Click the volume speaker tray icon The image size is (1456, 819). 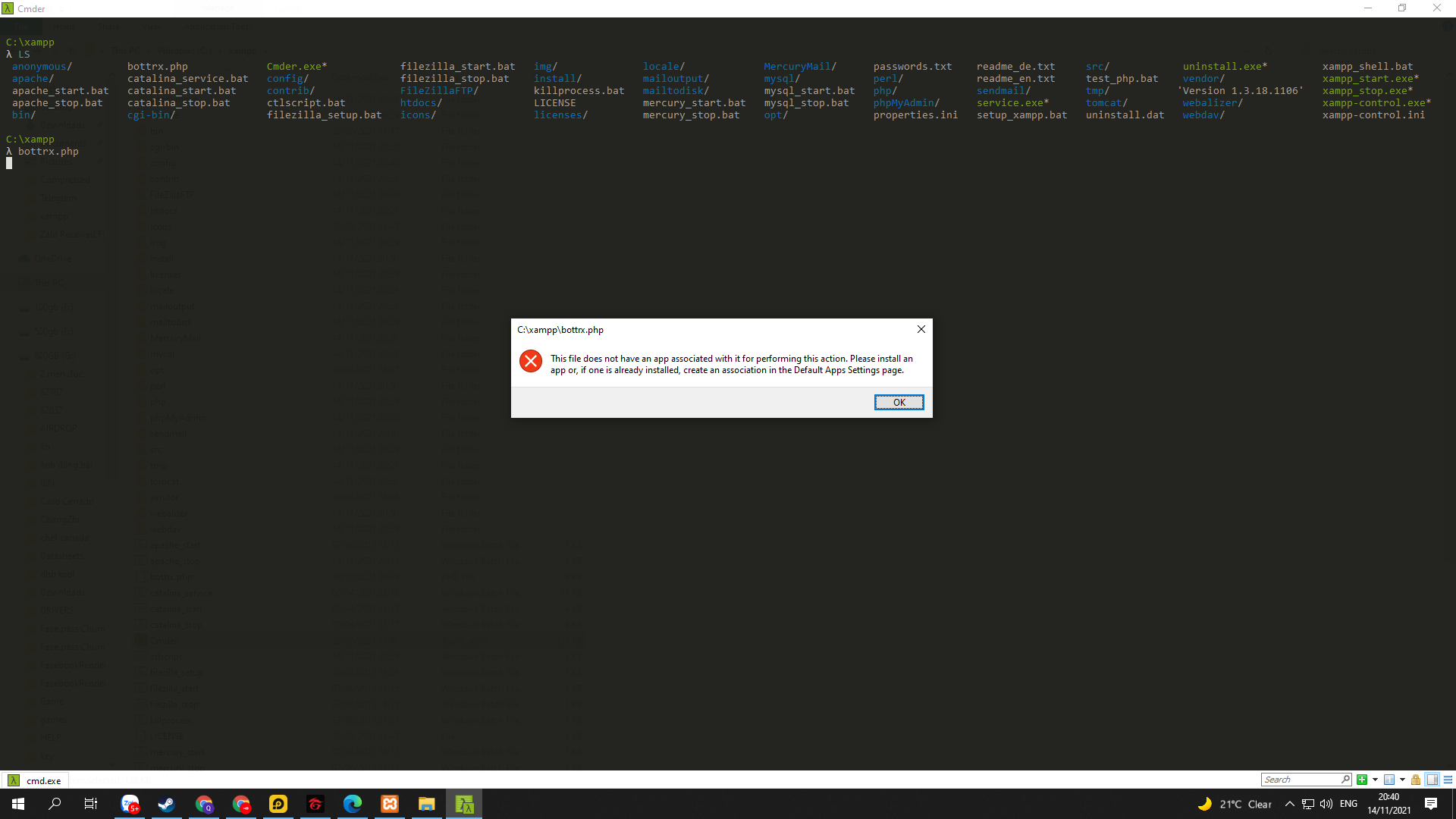pyautogui.click(x=1326, y=804)
